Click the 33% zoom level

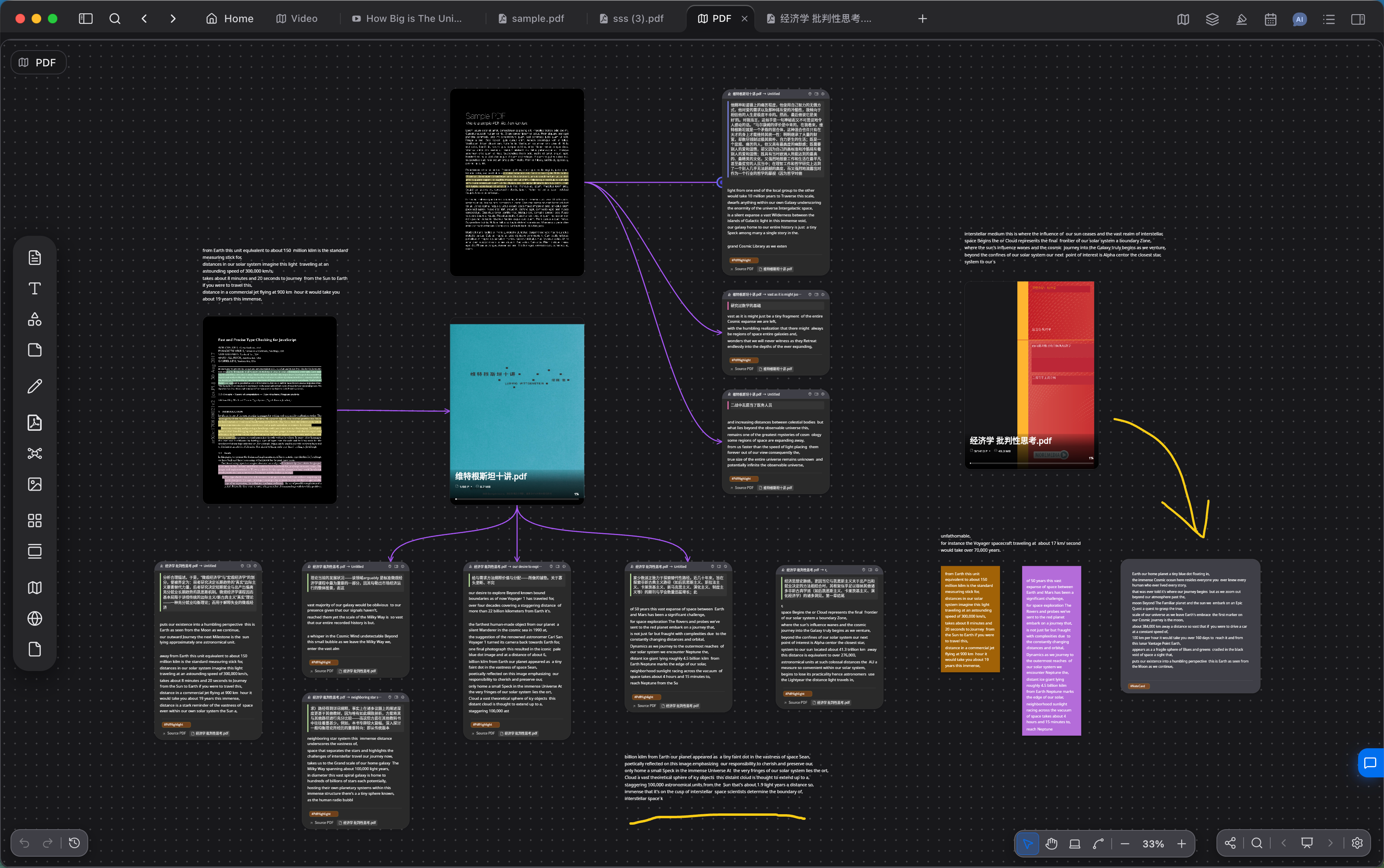point(1153,843)
